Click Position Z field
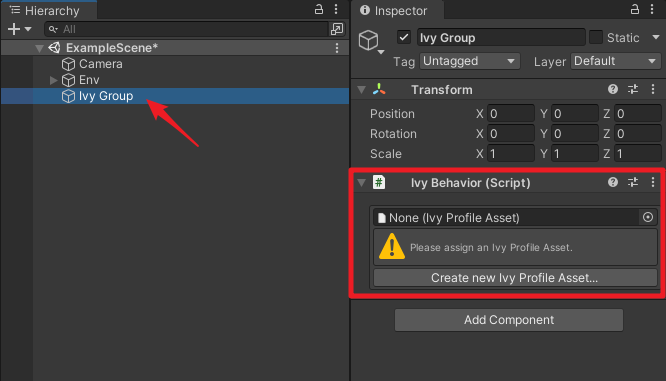Viewport: 666px width, 381px height. [x=638, y=113]
